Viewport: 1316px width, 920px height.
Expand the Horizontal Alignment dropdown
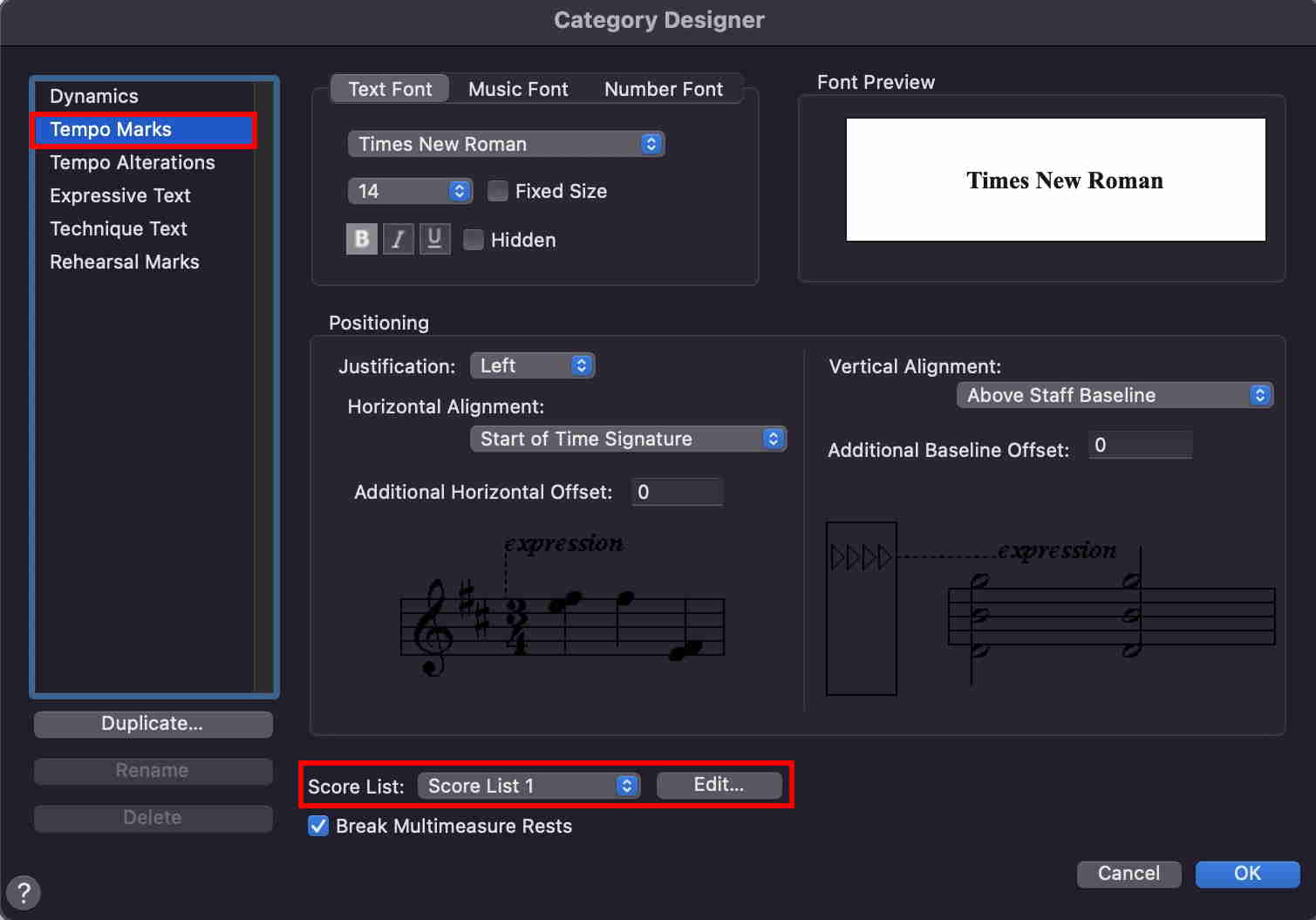[628, 439]
